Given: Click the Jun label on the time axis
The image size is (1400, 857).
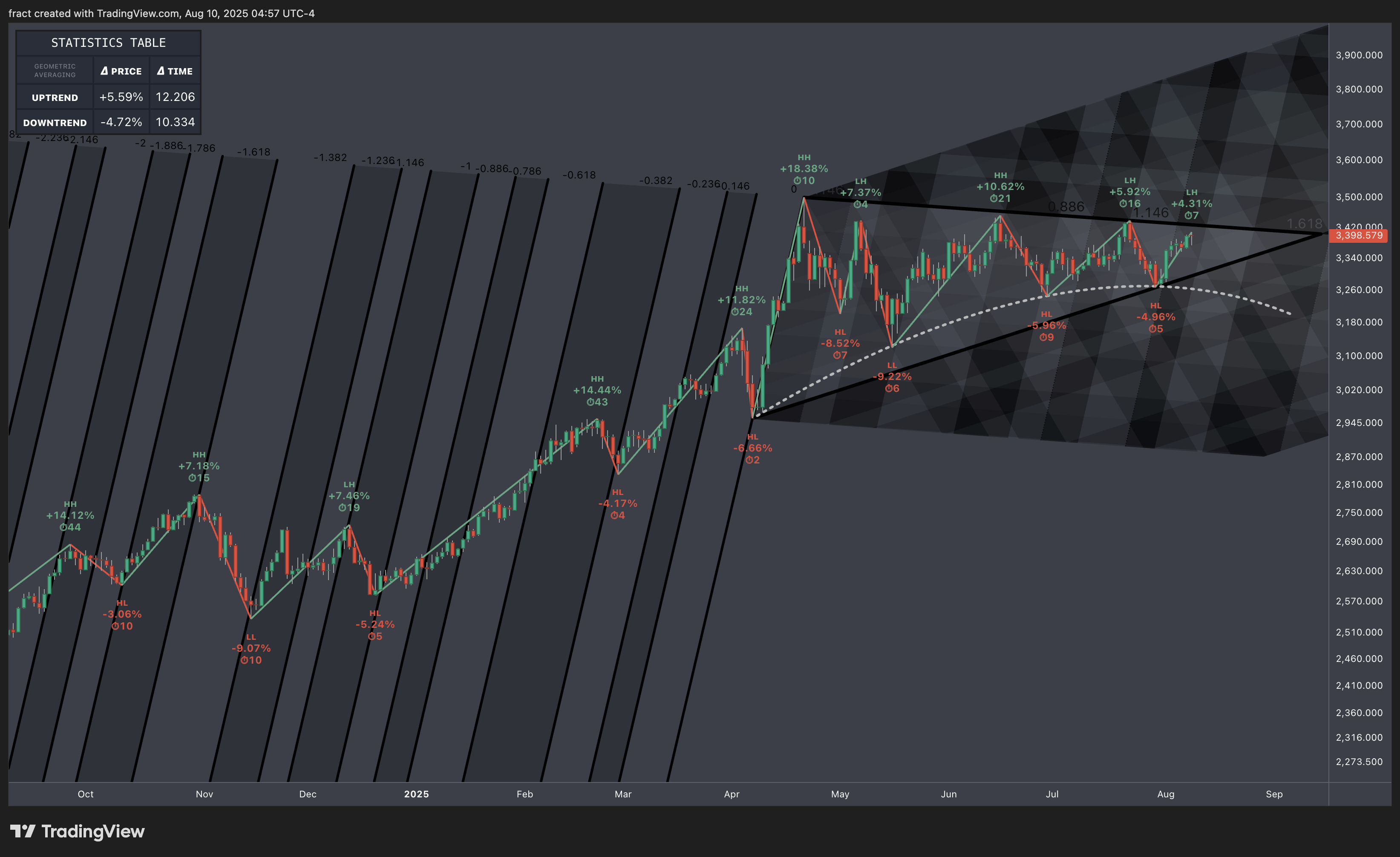Looking at the screenshot, I should (949, 794).
